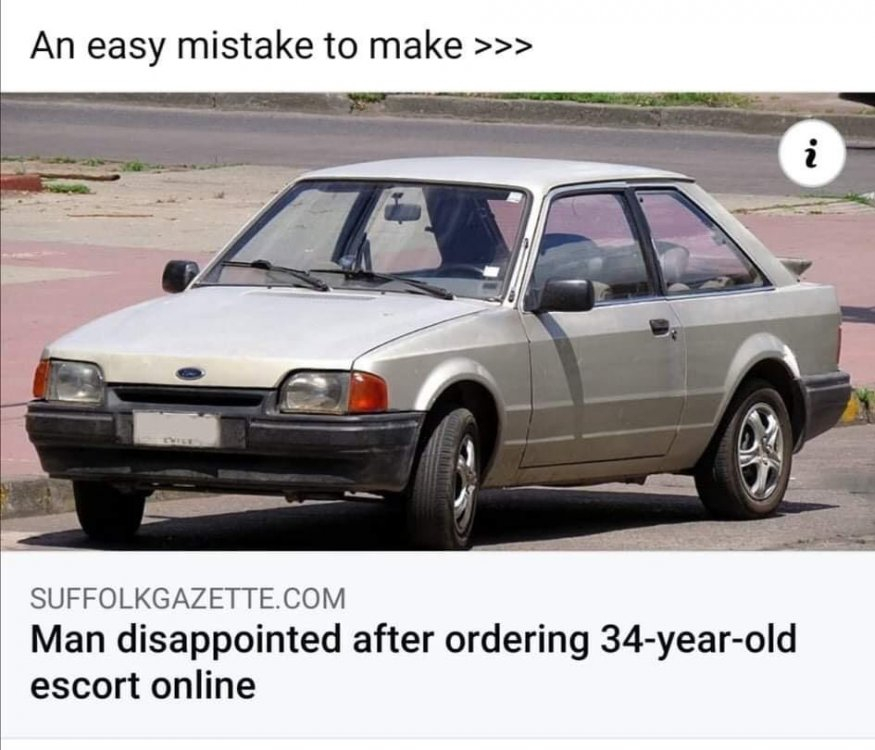Click the orange turn signal by the near headlight
This screenshot has height=750, width=875.
tap(367, 392)
